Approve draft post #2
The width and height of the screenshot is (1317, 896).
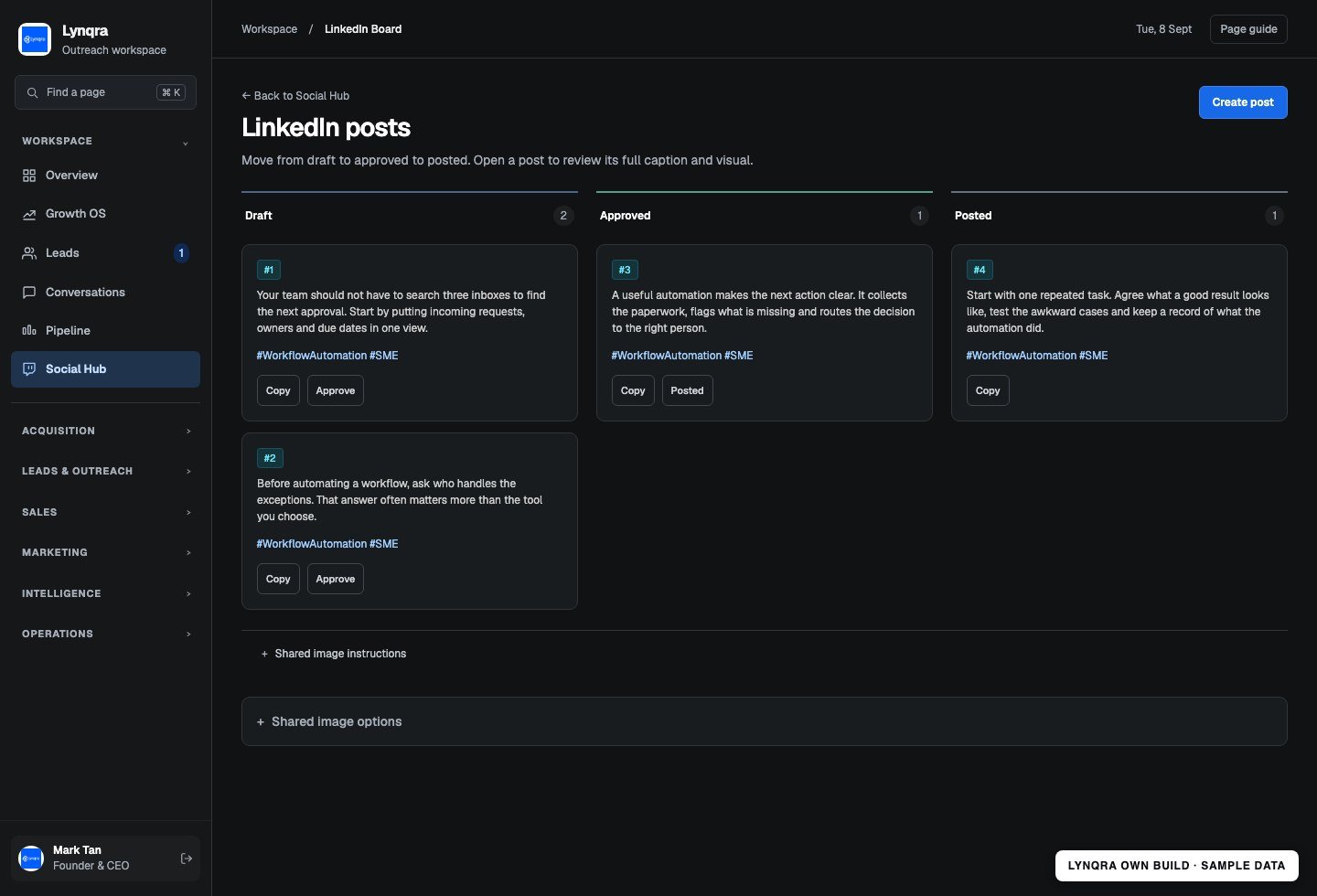point(336,579)
